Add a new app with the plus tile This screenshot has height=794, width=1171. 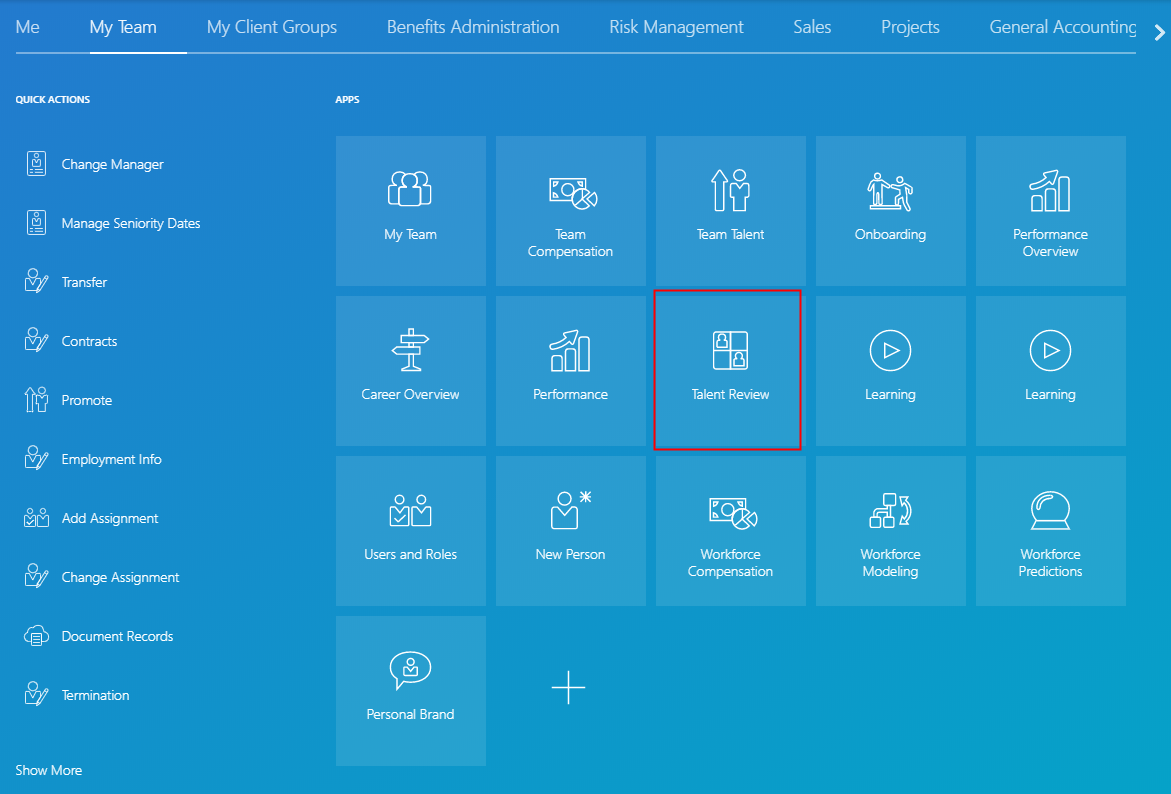point(568,688)
